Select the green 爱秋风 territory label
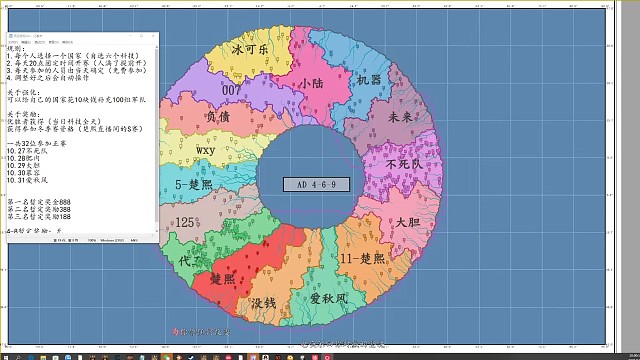The image size is (640, 360). click(x=329, y=298)
